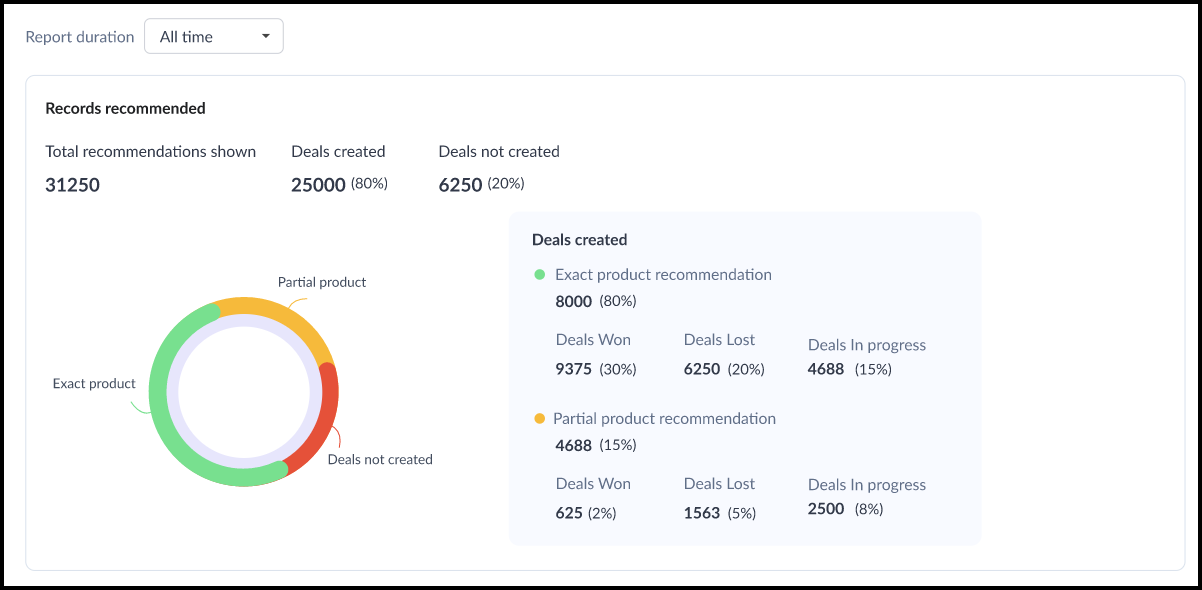The height and width of the screenshot is (590, 1202).
Task: Click green dot beside Exact product recommendation
Action: tap(540, 275)
